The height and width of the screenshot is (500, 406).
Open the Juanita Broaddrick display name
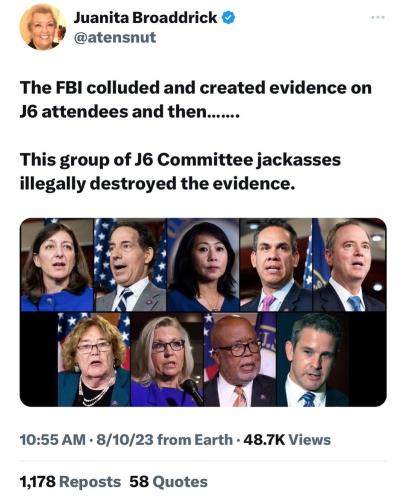click(145, 18)
